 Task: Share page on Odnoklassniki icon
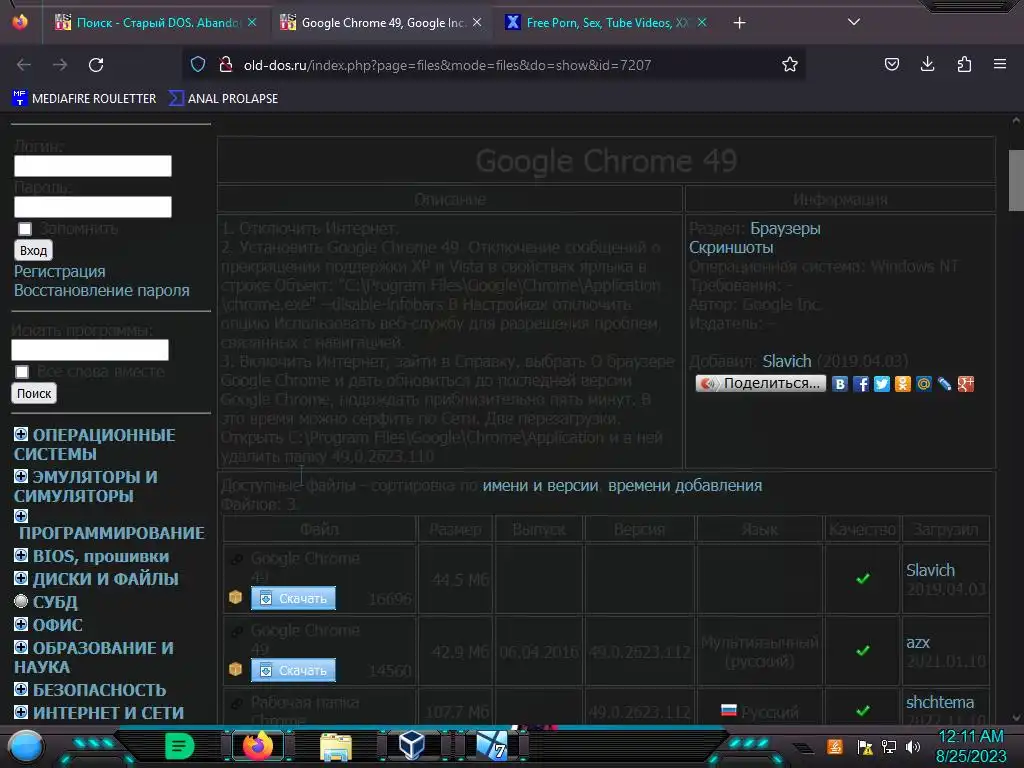coord(903,384)
